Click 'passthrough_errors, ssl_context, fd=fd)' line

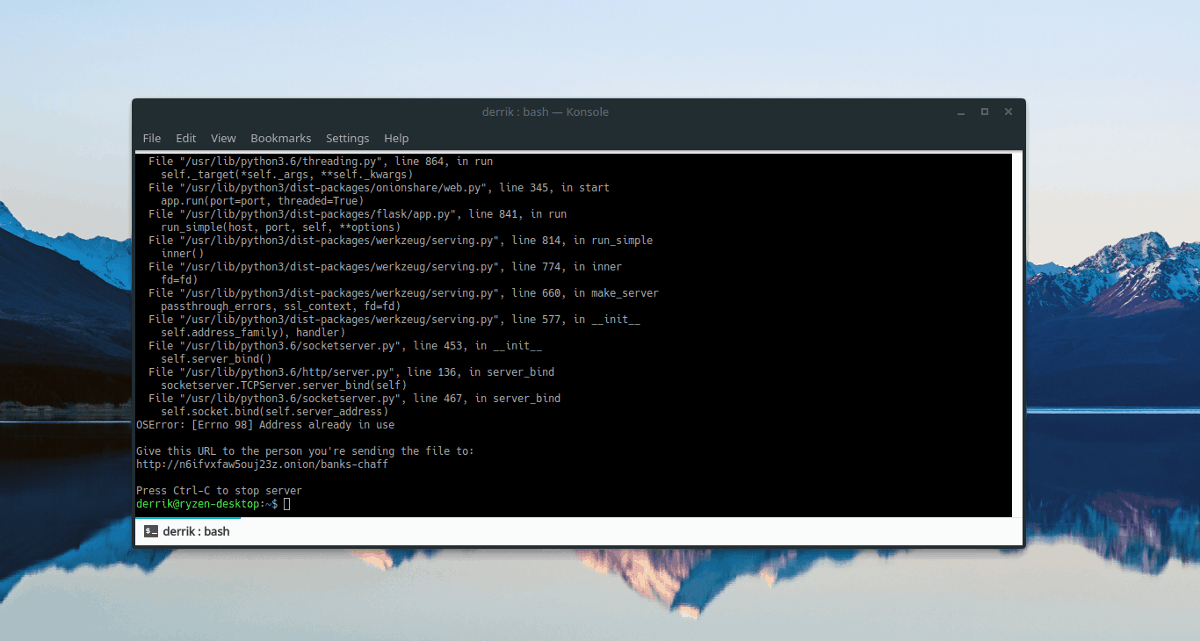[280, 306]
